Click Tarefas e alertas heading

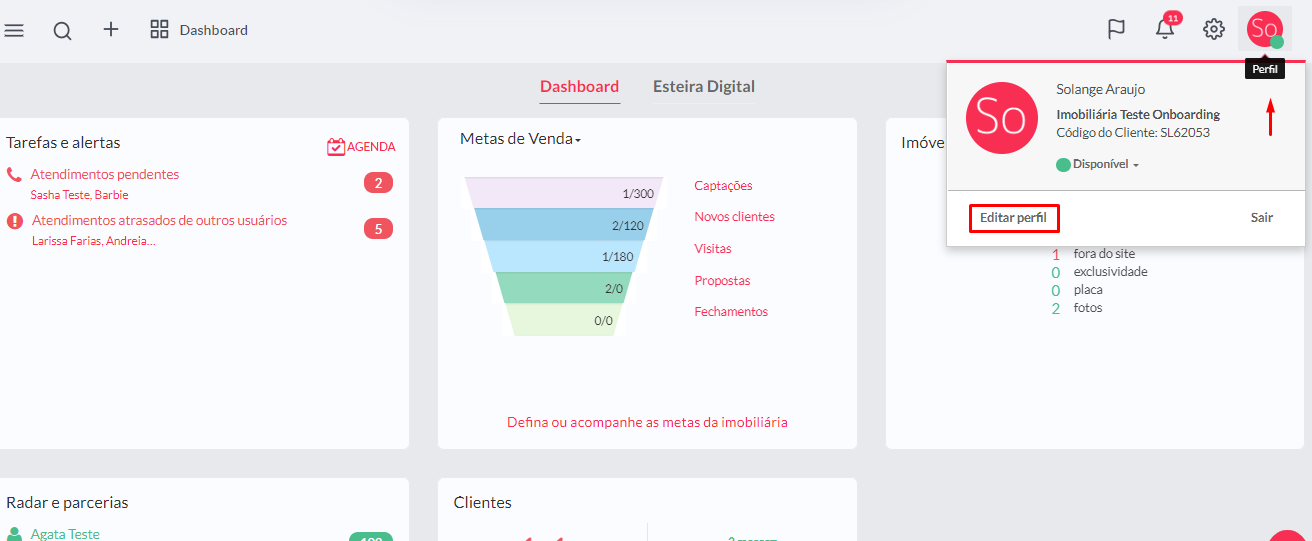point(63,143)
